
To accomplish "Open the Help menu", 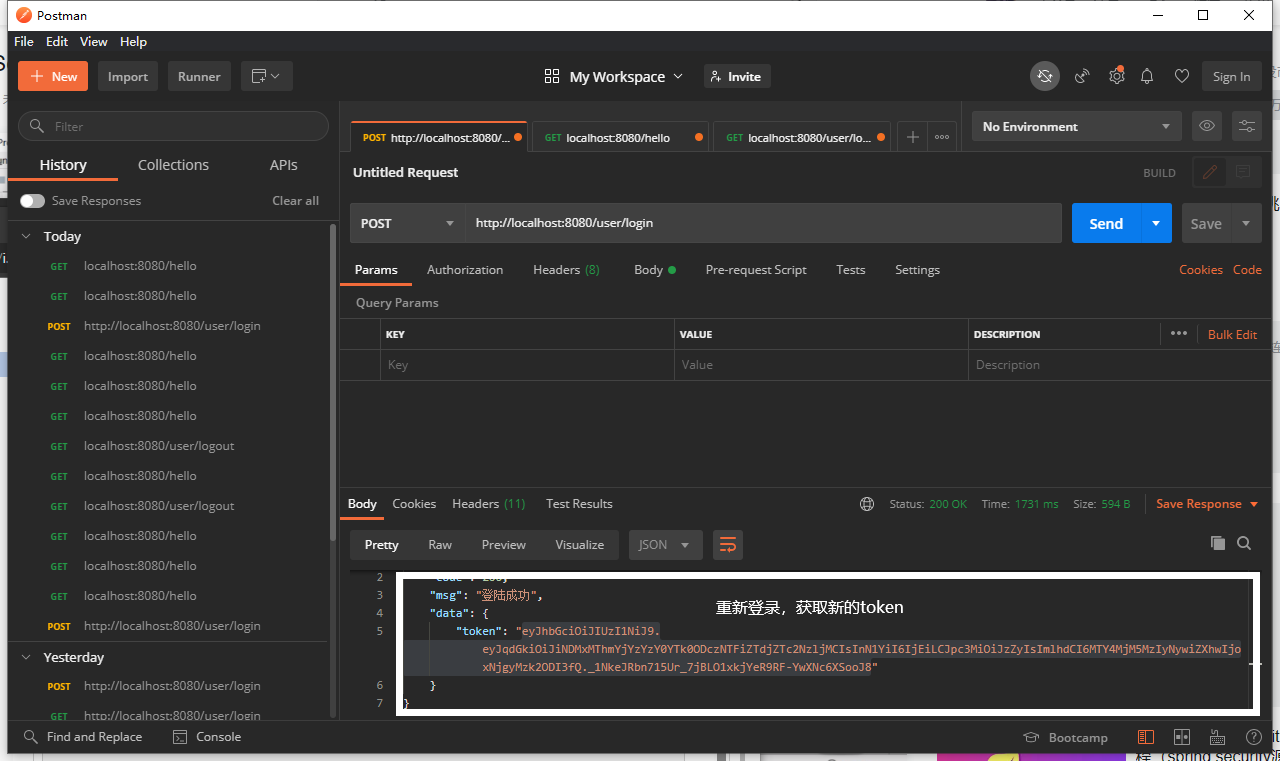I will pos(133,42).
